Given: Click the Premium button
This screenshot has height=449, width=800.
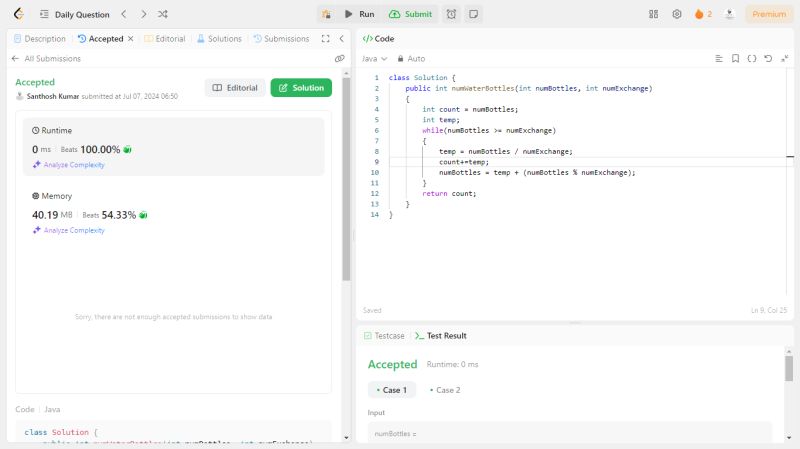Looking at the screenshot, I should pos(769,14).
